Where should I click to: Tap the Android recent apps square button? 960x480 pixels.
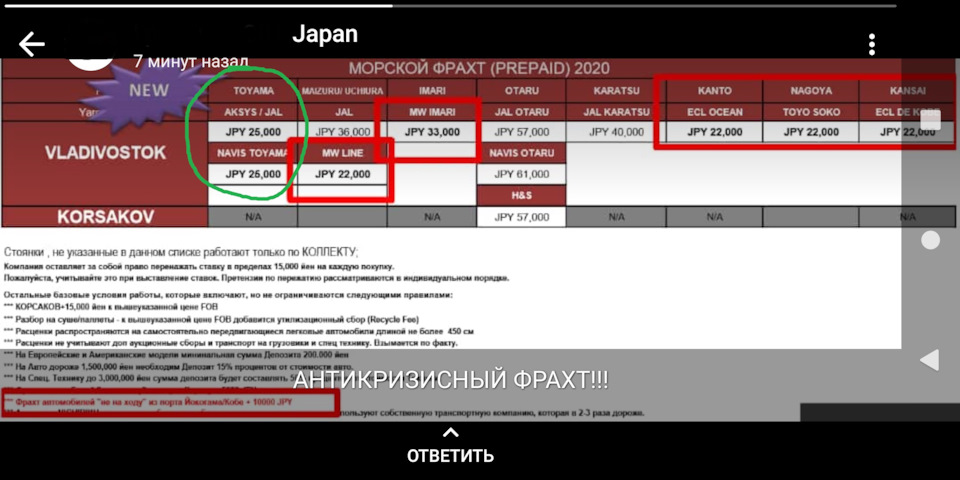[931, 120]
